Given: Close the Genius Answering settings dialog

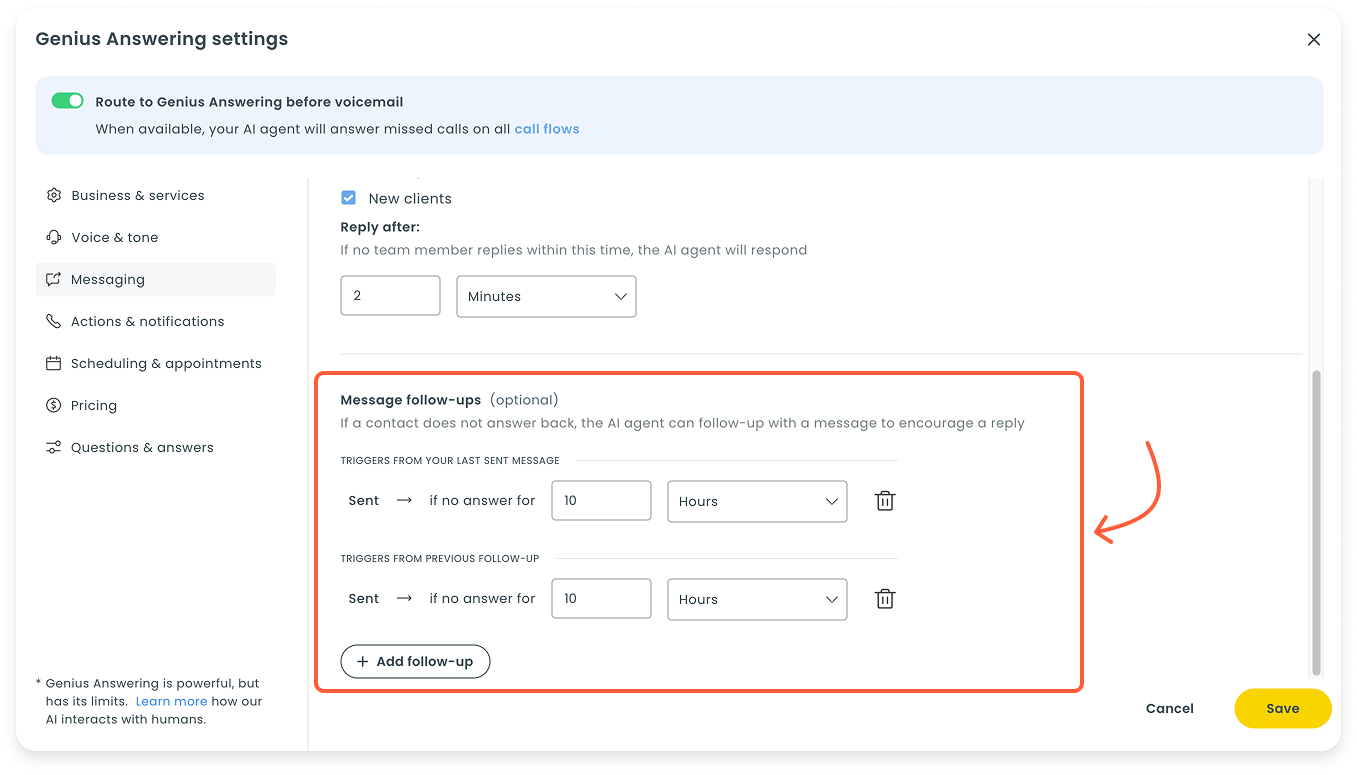Looking at the screenshot, I should point(1314,40).
